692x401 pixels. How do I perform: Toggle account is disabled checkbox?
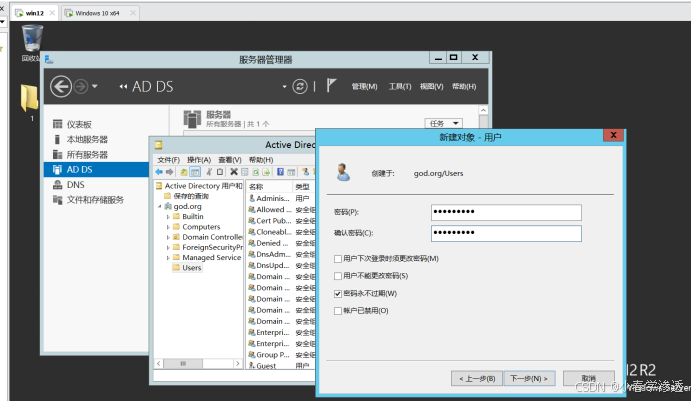click(x=338, y=311)
